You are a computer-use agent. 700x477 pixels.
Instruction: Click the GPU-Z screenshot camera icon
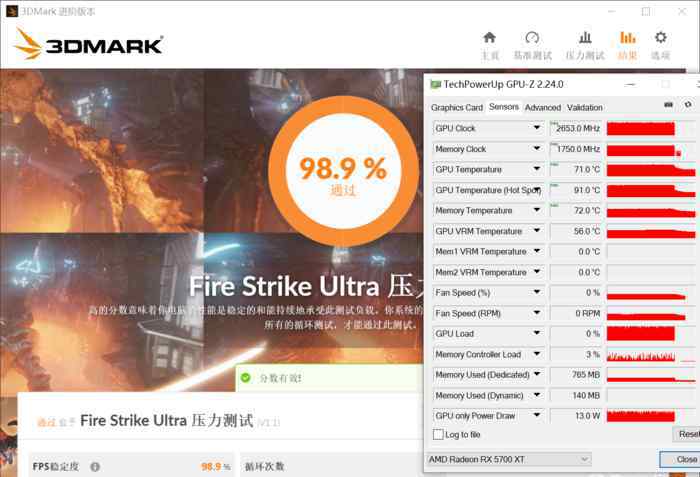point(668,105)
